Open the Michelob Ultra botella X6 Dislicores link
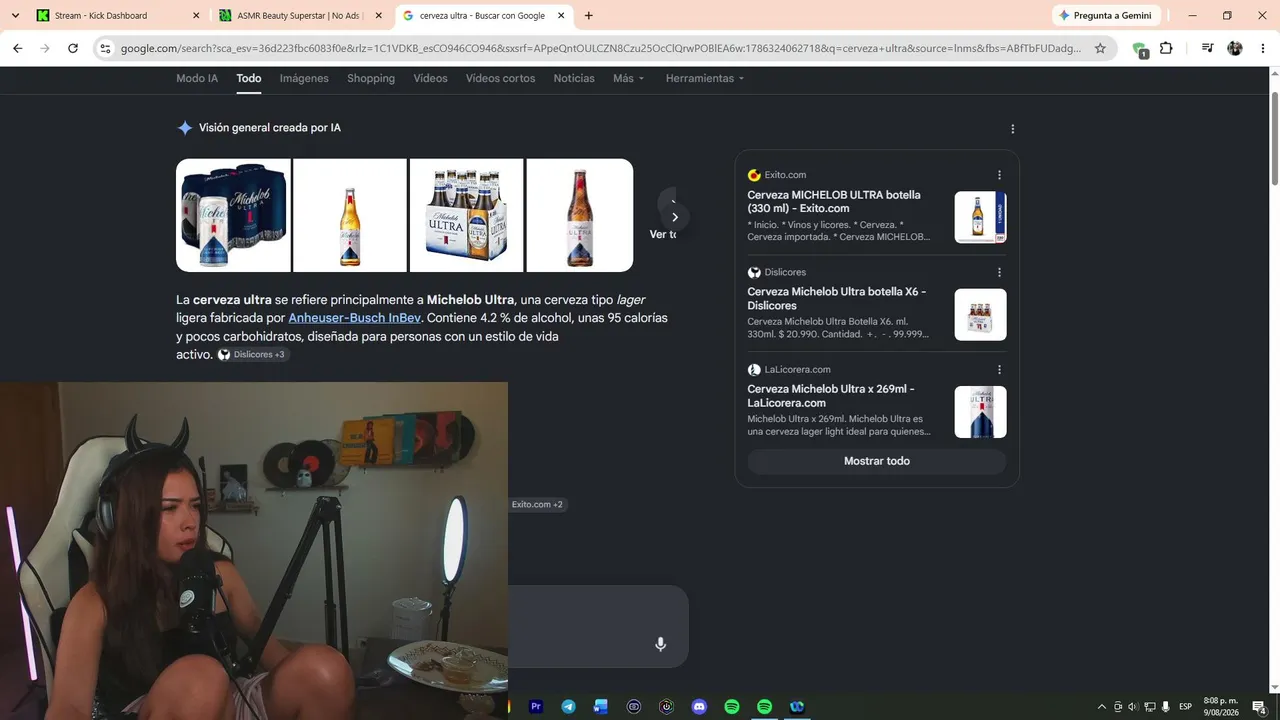This screenshot has height=720, width=1280. click(x=837, y=299)
